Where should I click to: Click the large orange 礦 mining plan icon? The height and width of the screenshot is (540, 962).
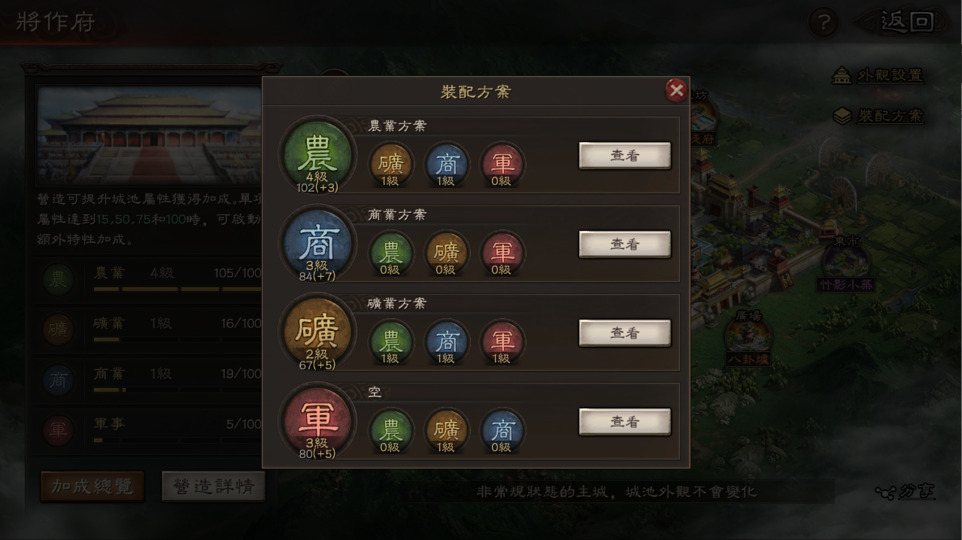coord(317,332)
